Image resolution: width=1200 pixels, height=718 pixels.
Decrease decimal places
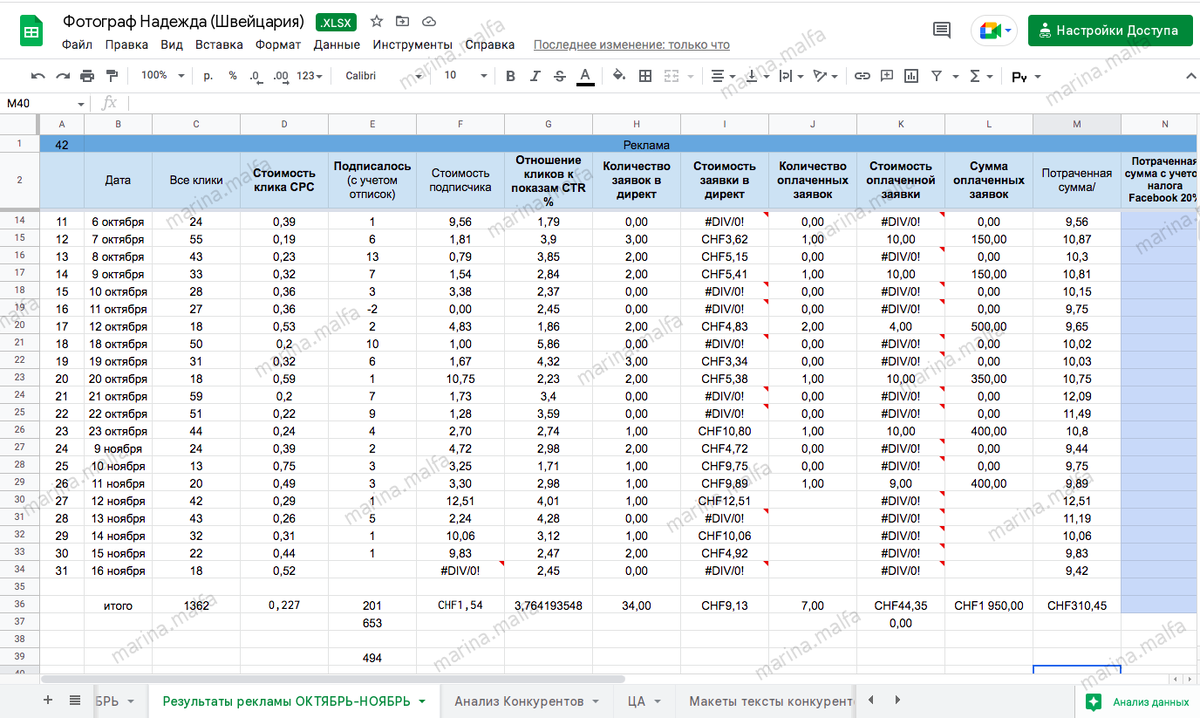click(x=256, y=76)
